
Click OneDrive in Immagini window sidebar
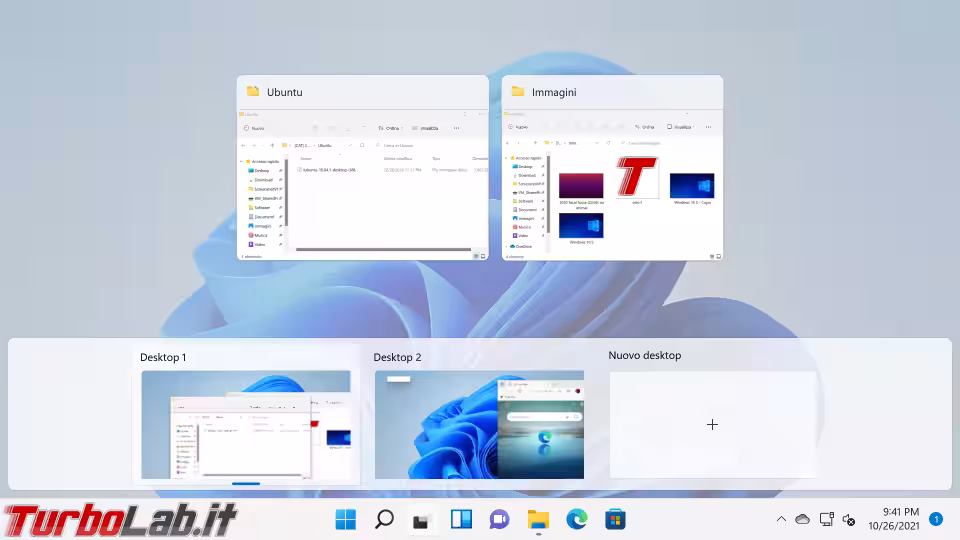click(x=522, y=246)
